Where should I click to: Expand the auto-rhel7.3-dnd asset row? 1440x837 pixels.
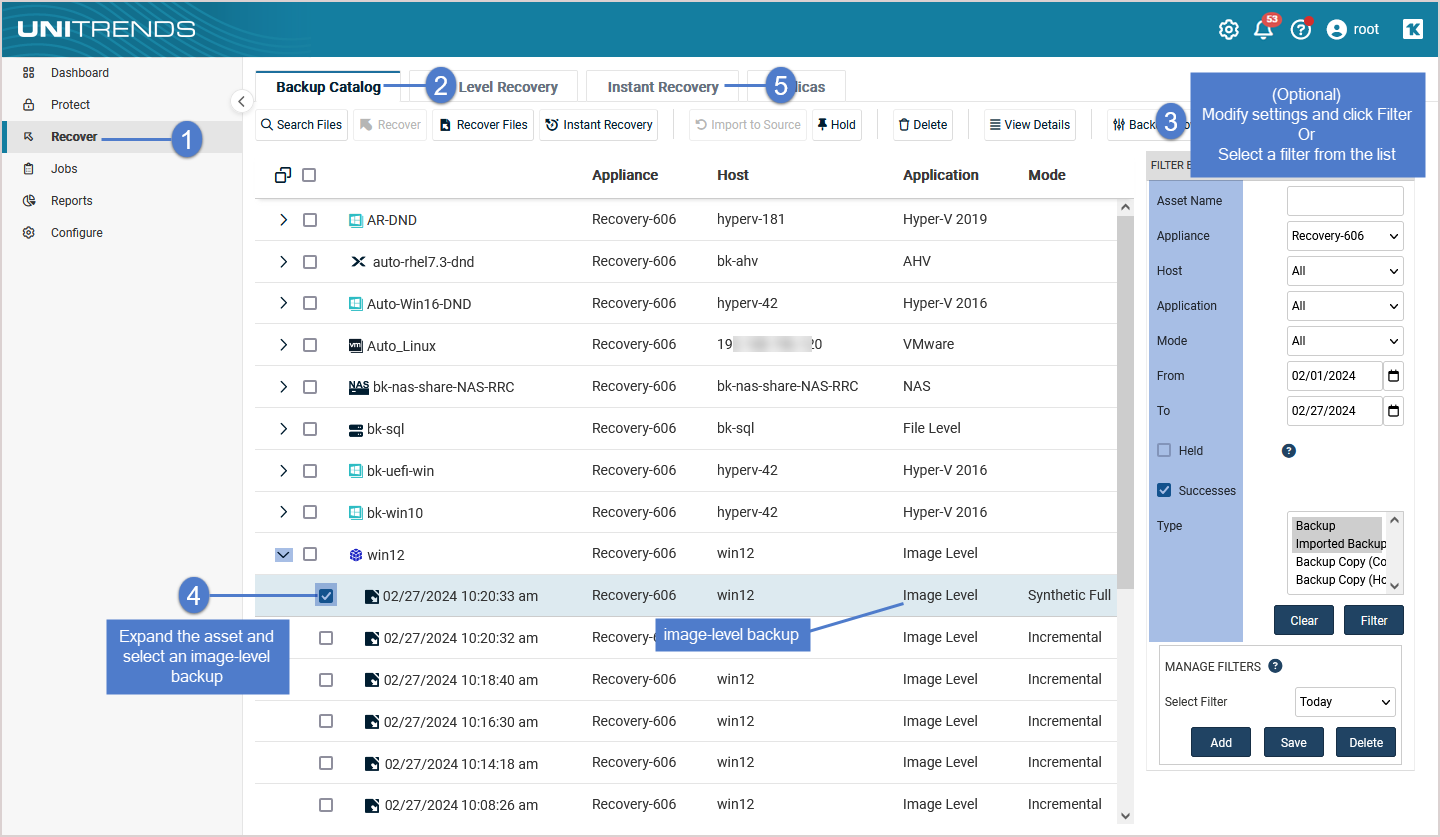(283, 262)
